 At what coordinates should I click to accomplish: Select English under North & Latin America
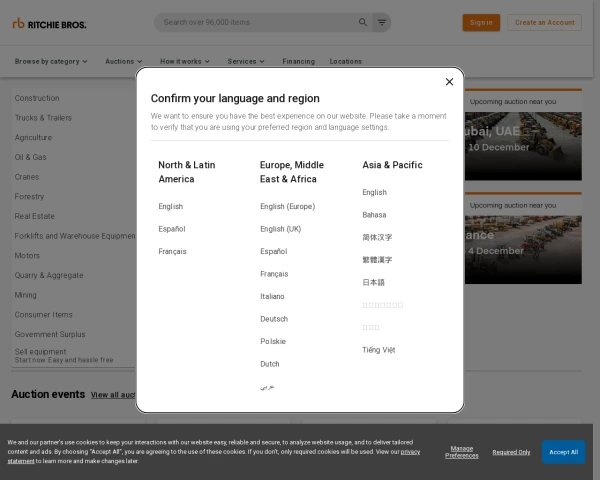pos(171,206)
